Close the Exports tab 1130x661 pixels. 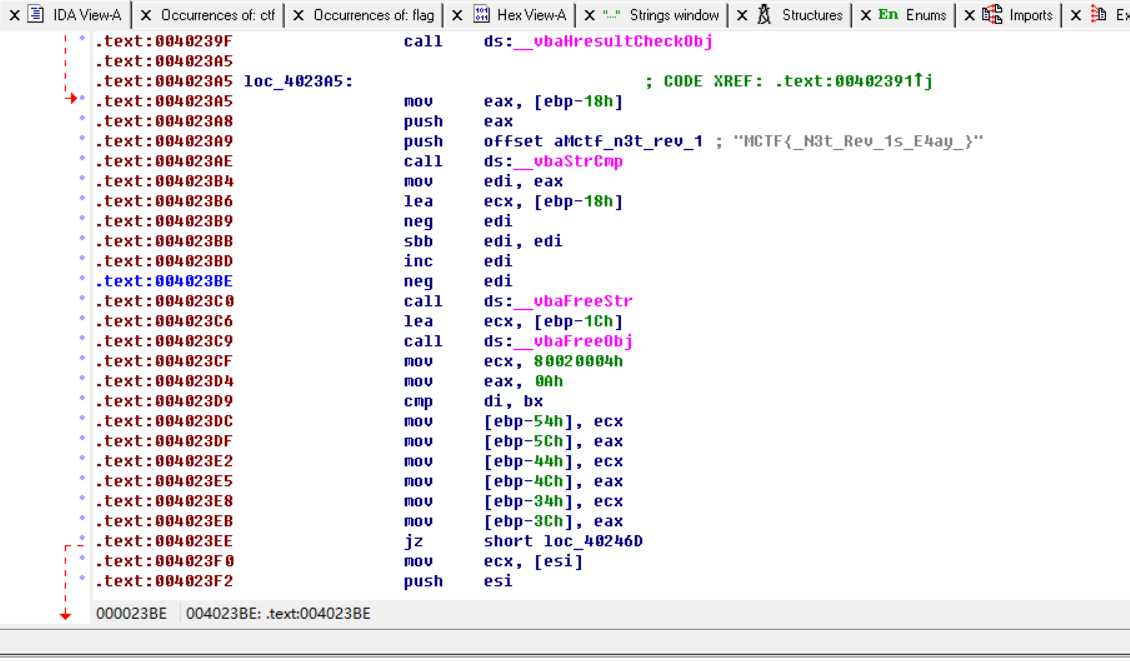(1075, 15)
